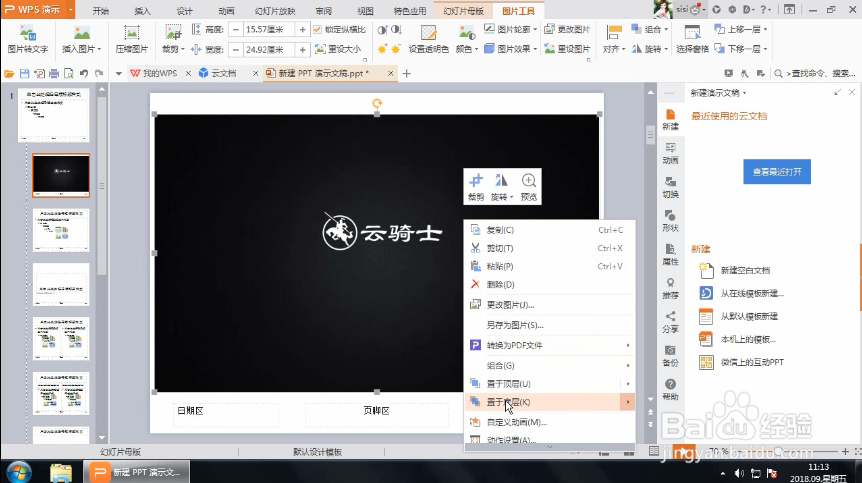This screenshot has width=862, height=483.
Task: Click the width value field 24.92厘米
Action: click(x=269, y=49)
